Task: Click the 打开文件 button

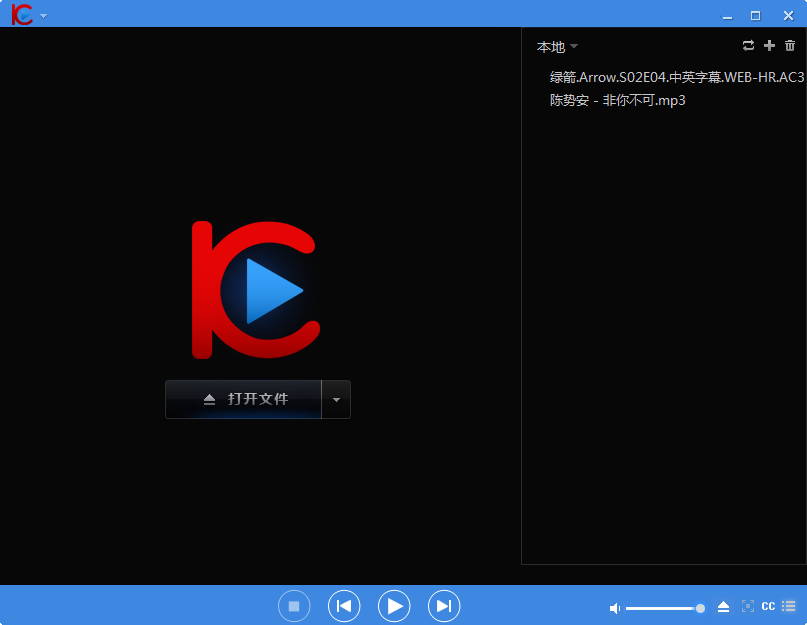Action: click(x=243, y=399)
